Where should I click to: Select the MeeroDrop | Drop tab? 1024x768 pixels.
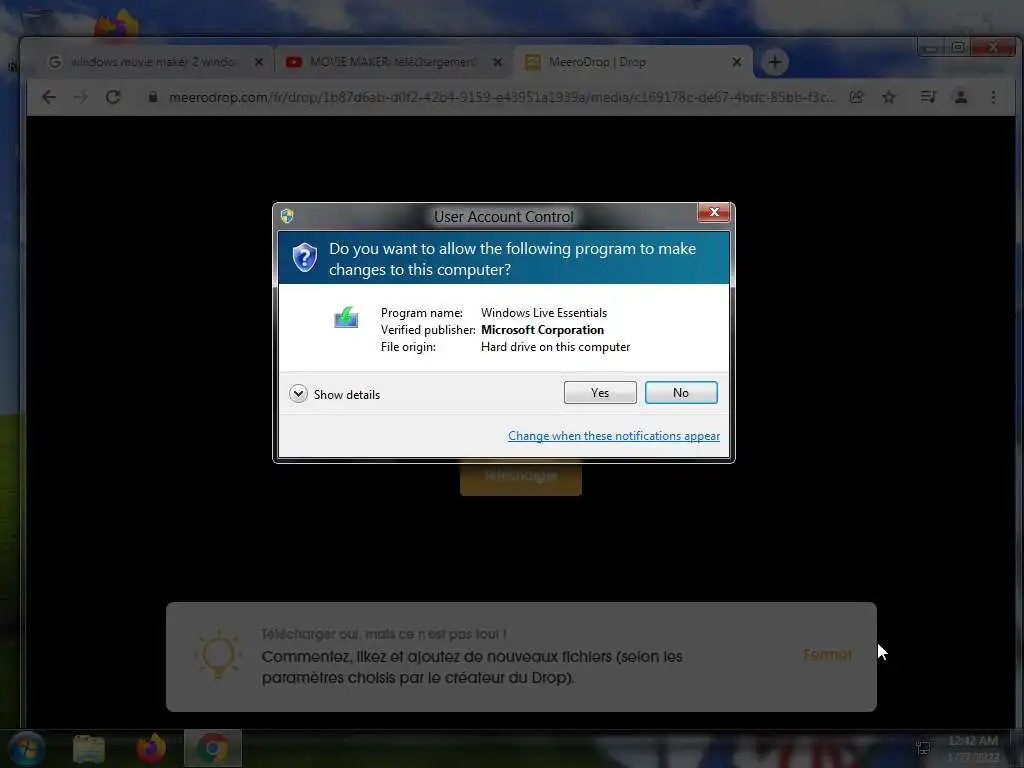tap(632, 62)
